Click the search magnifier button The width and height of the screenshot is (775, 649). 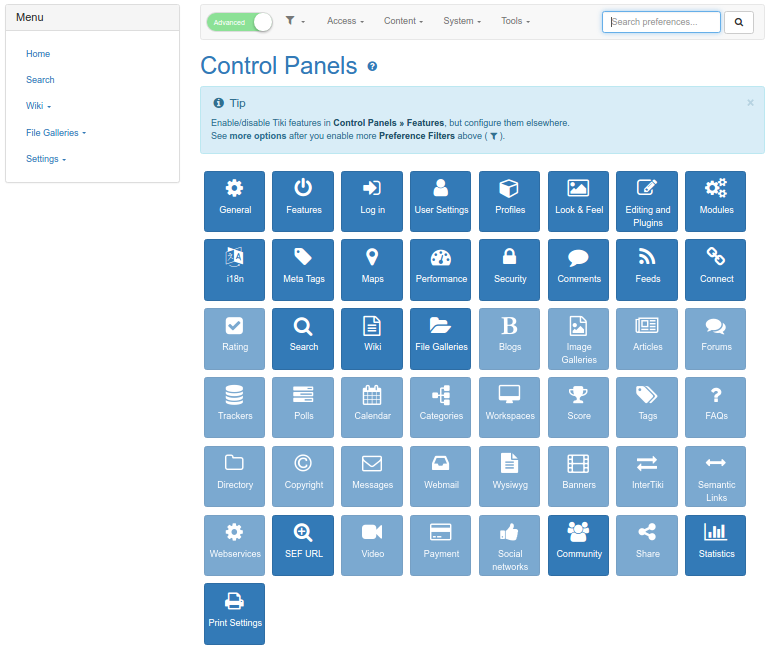(x=738, y=22)
